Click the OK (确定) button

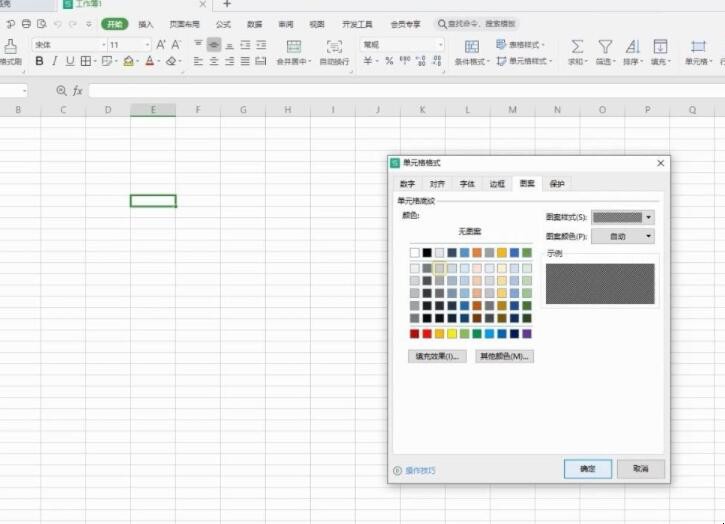588,469
